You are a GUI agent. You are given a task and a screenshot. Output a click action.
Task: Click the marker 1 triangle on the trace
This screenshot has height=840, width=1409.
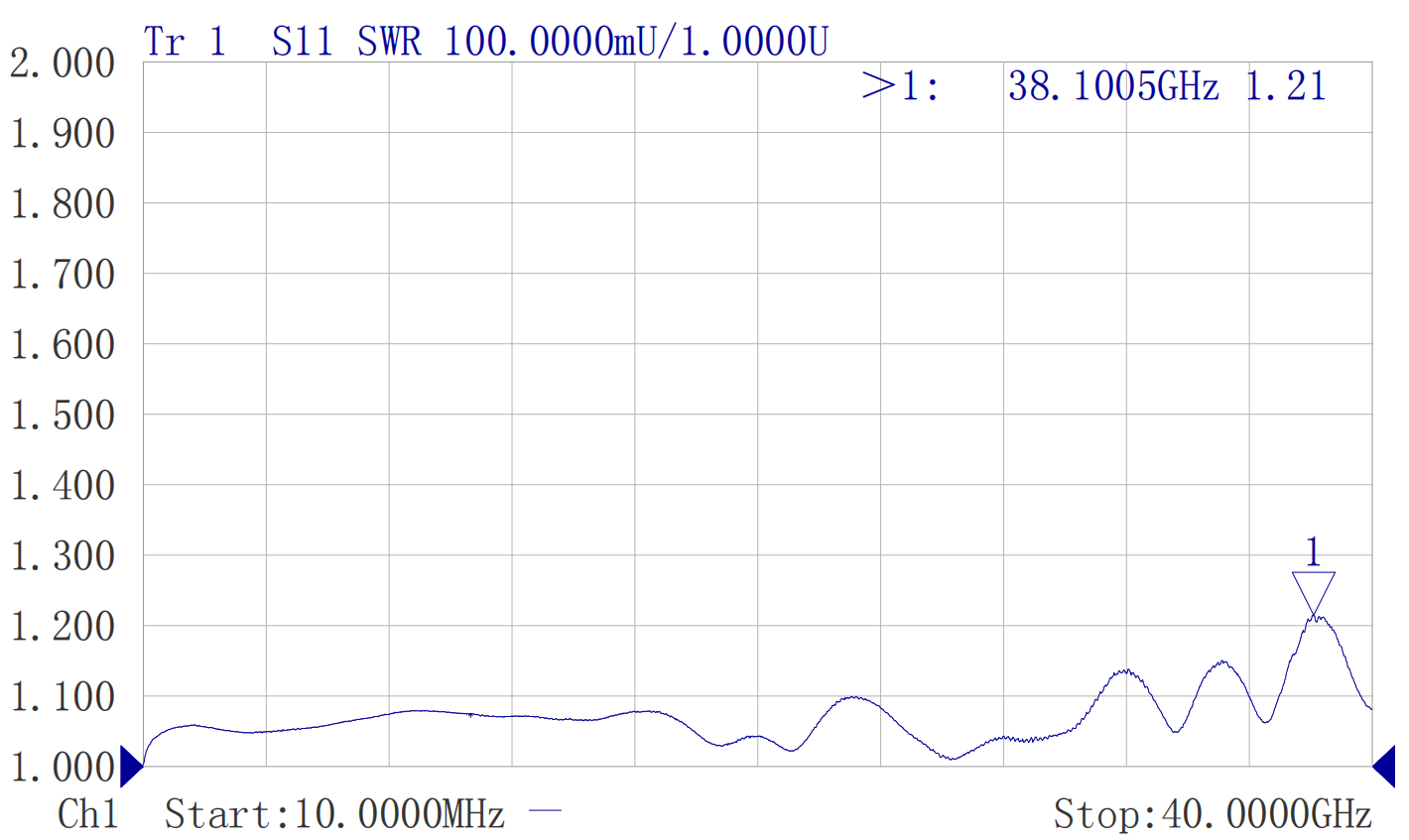pos(1313,593)
